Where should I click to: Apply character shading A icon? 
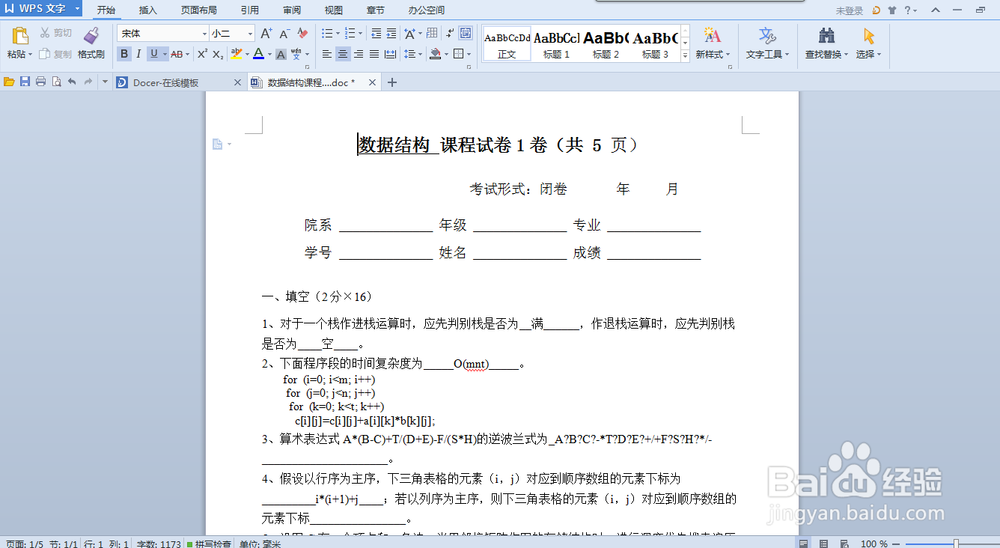(281, 54)
